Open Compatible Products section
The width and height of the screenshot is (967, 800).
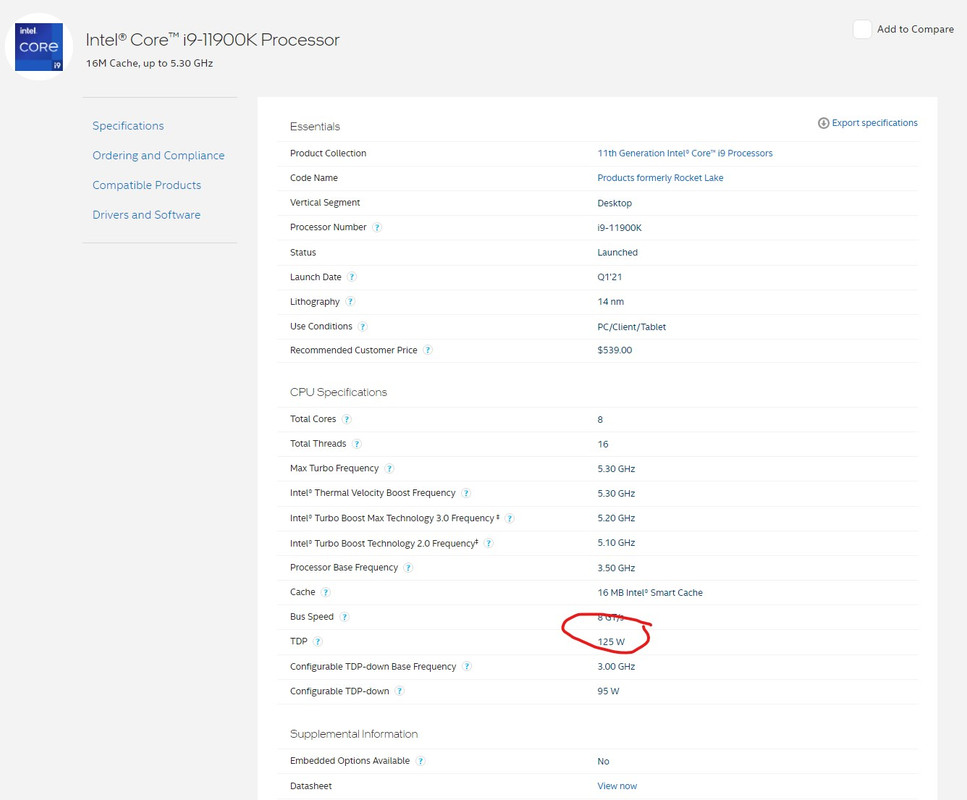point(147,185)
